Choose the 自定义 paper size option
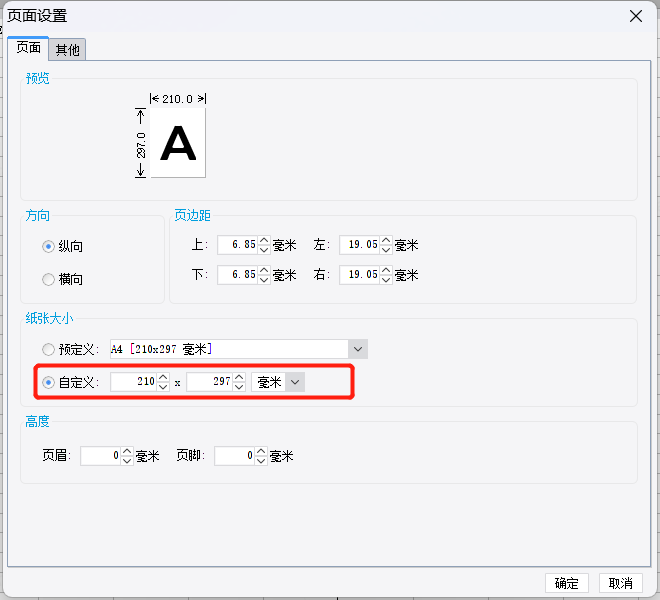The height and width of the screenshot is (600, 660). click(48, 382)
